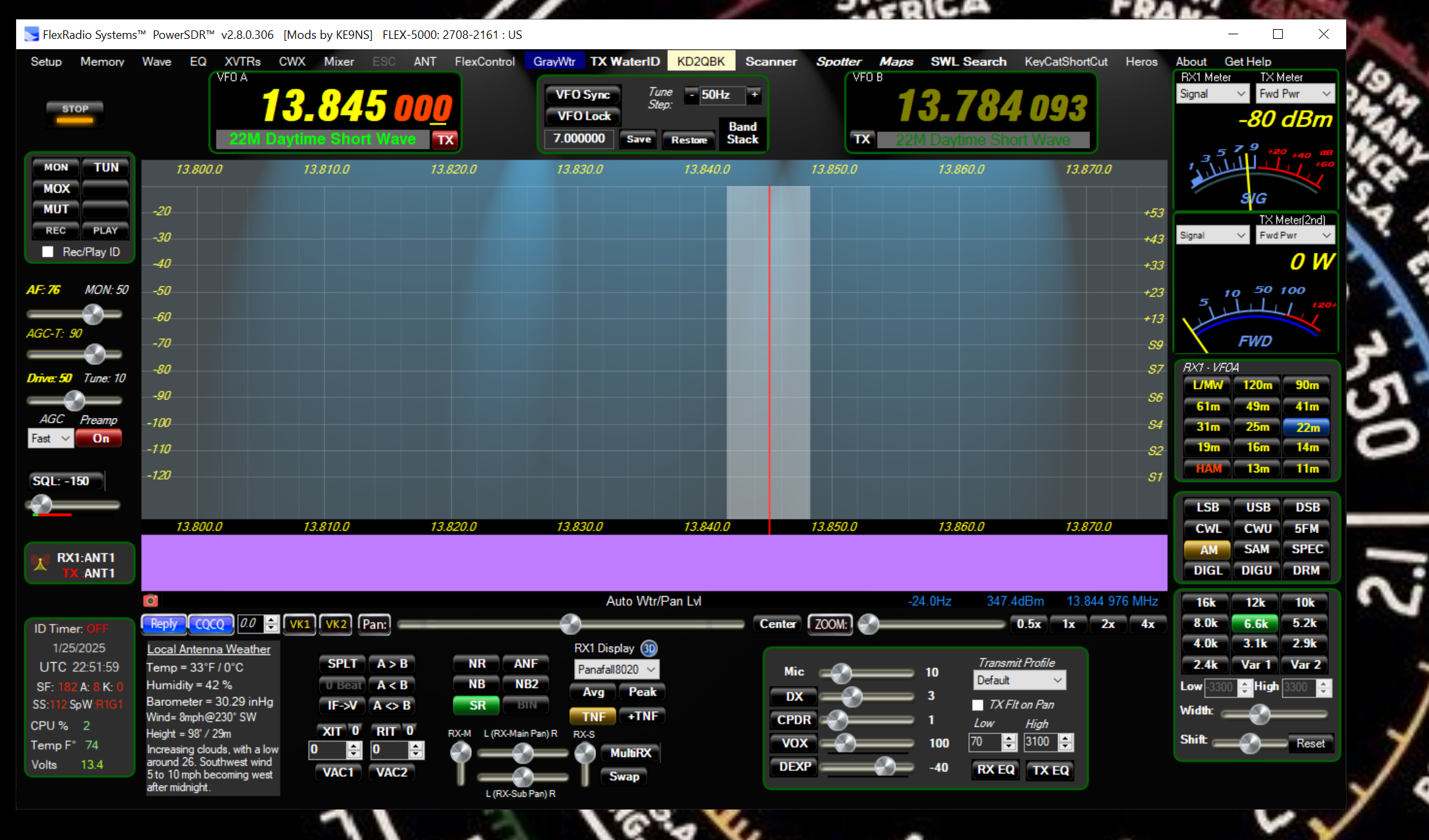The height and width of the screenshot is (840, 1429).
Task: Click the Center pan button
Action: [777, 624]
